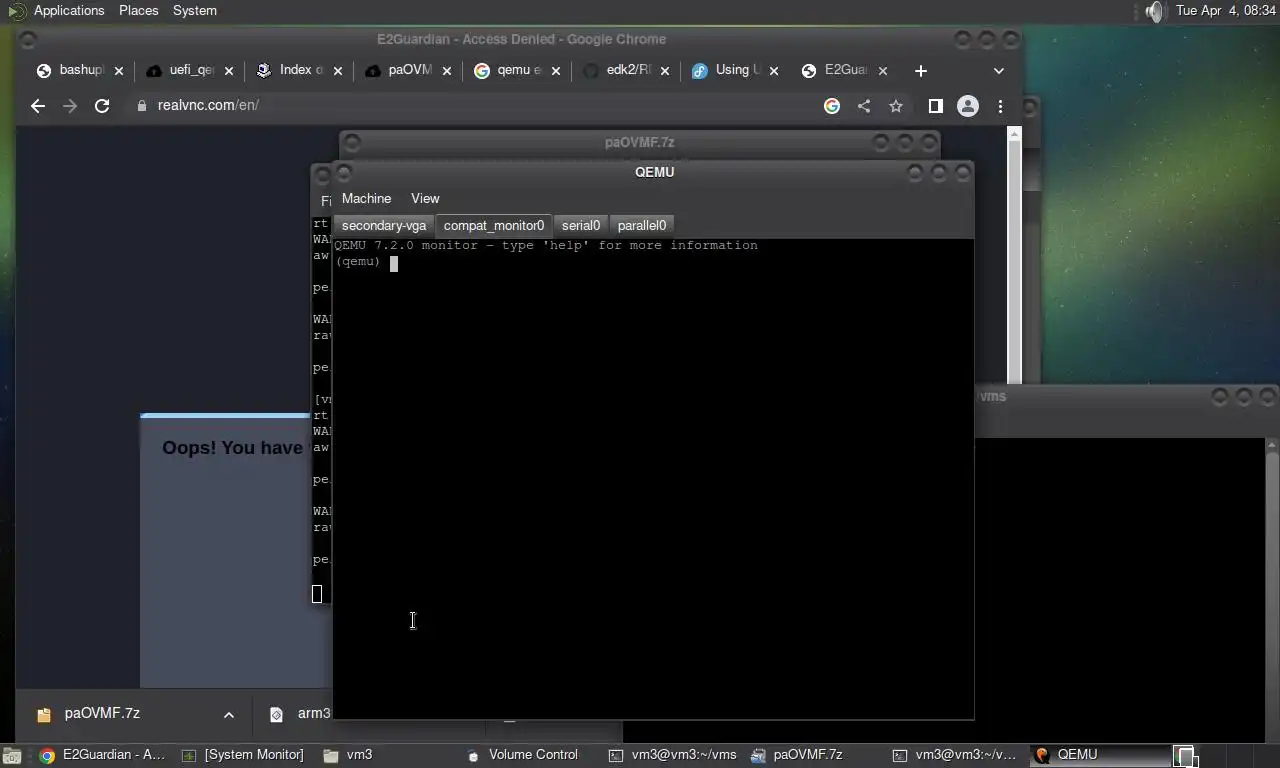Close the paOVM tab
Screen dimensions: 1280x768
[x=447, y=71]
